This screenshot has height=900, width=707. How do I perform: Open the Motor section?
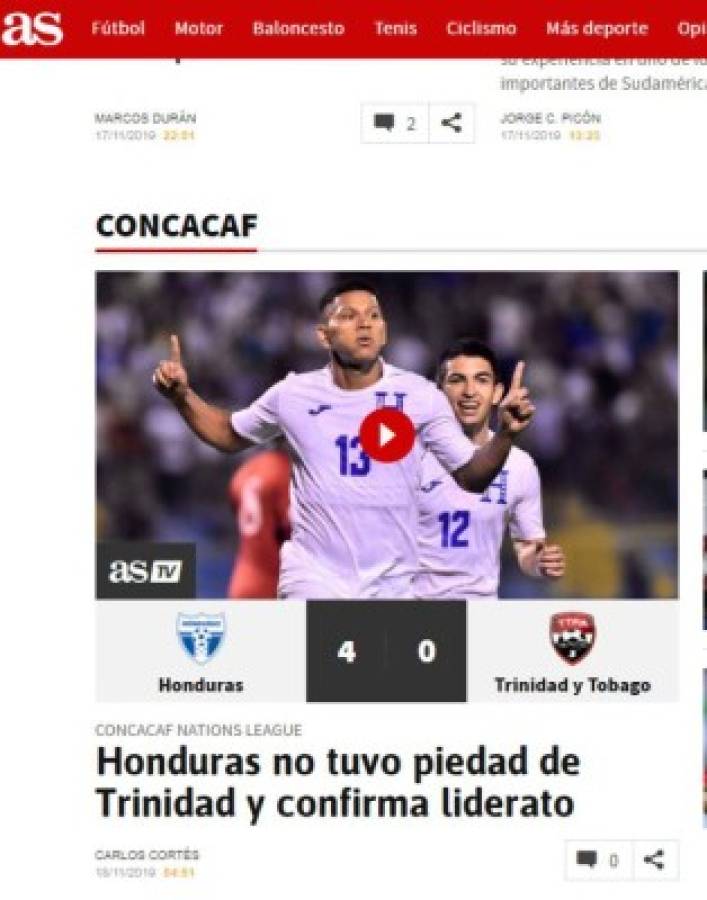[199, 28]
